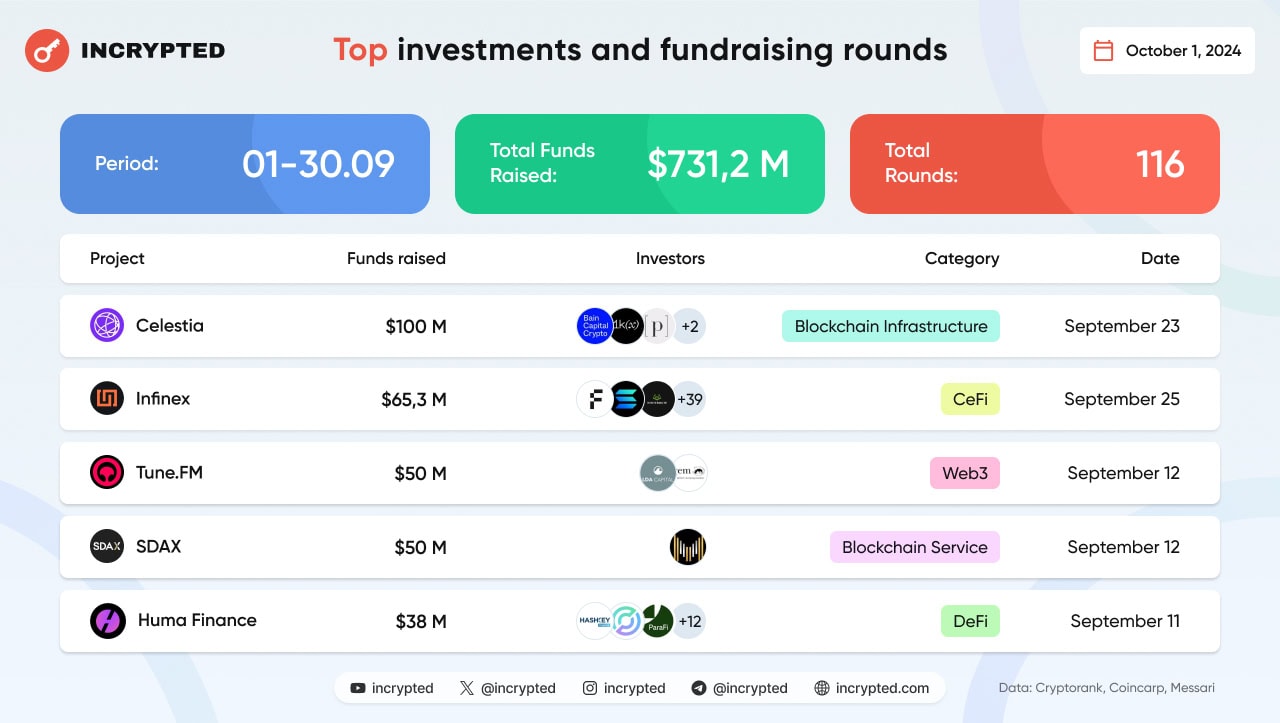Click the YouTube icon in footer
The image size is (1280, 723).
[x=358, y=688]
